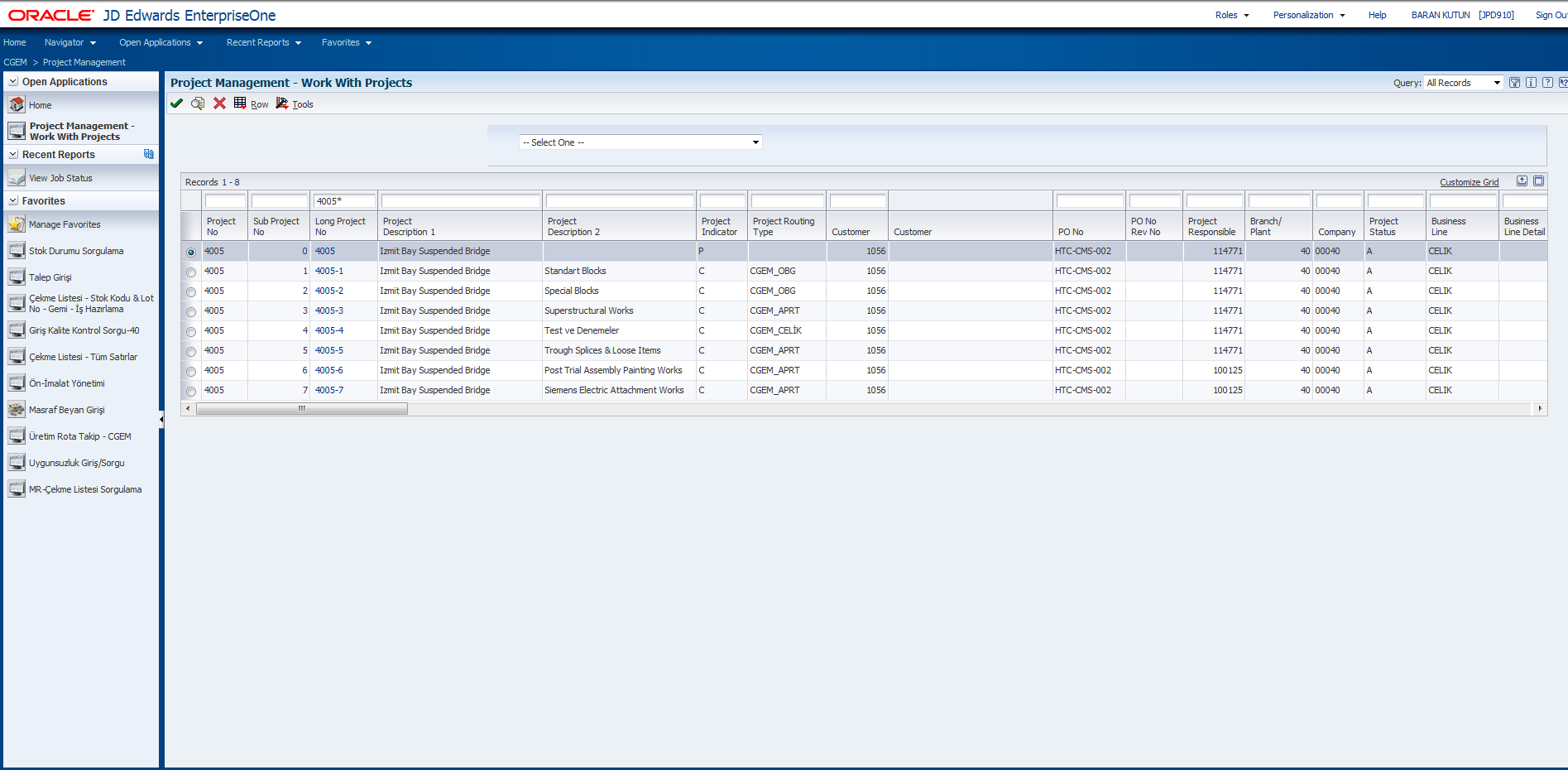Click the Uygunsuzluk Giriş/Sorgu icon
Screen dimensions: 1568x770
click(x=17, y=462)
